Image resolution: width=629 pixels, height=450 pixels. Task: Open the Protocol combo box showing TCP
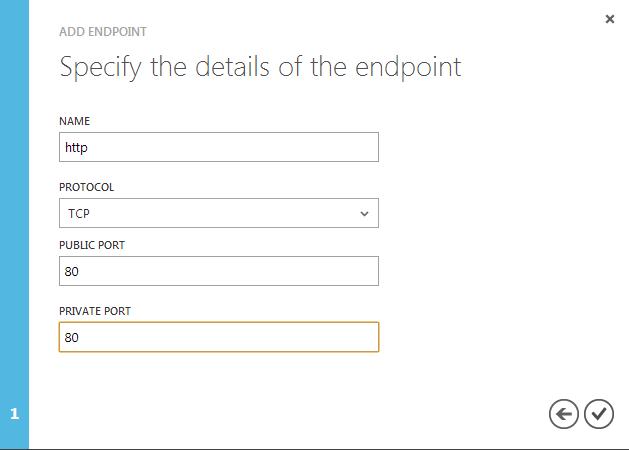coord(218,213)
